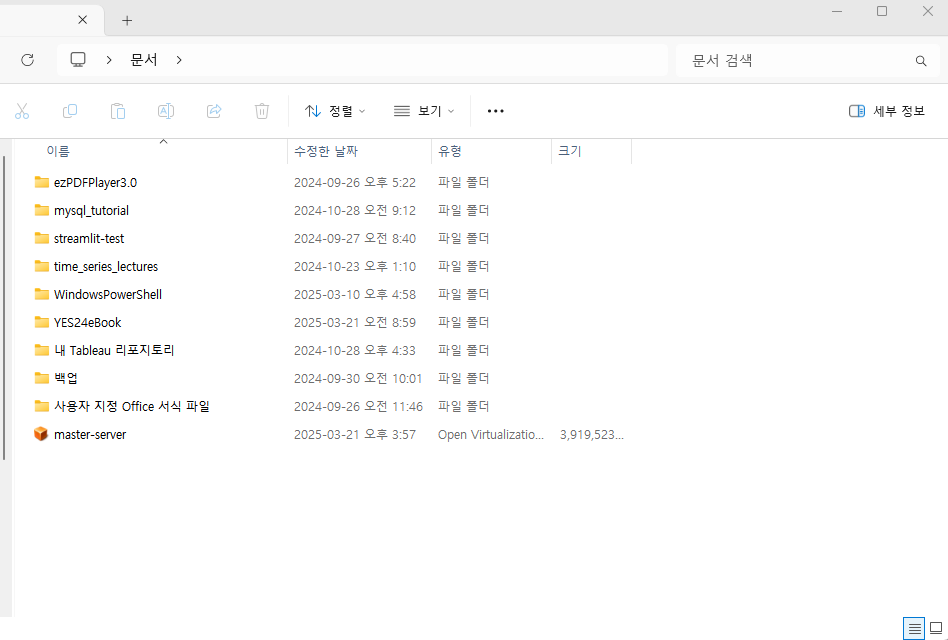Click the Copy icon in toolbar
Screen dimensions: 948x640
(70, 111)
